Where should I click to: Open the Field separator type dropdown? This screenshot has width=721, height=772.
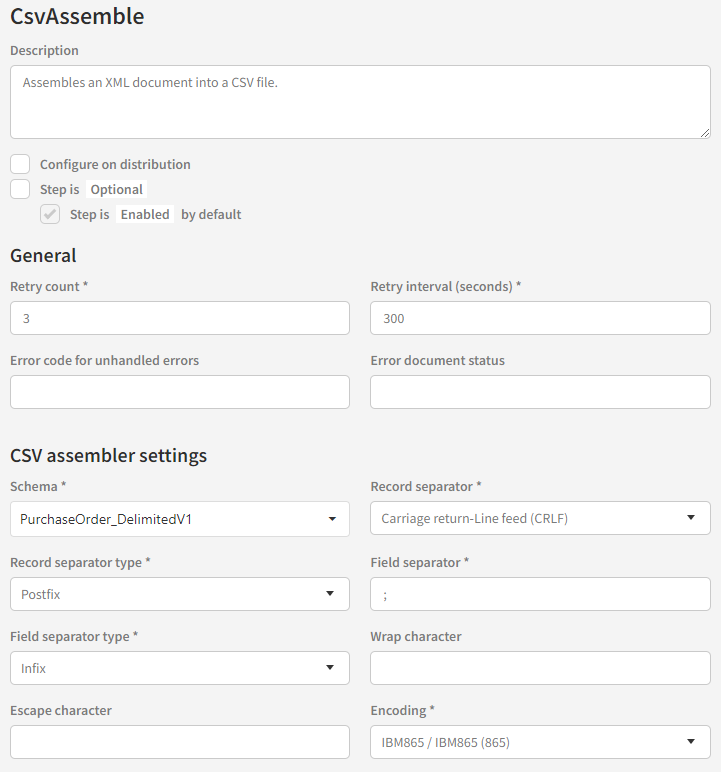coord(179,668)
